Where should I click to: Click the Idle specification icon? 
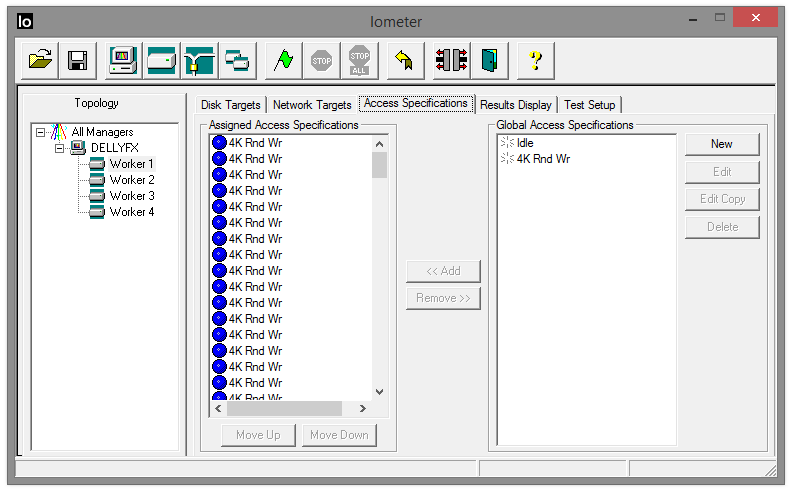[x=507, y=143]
